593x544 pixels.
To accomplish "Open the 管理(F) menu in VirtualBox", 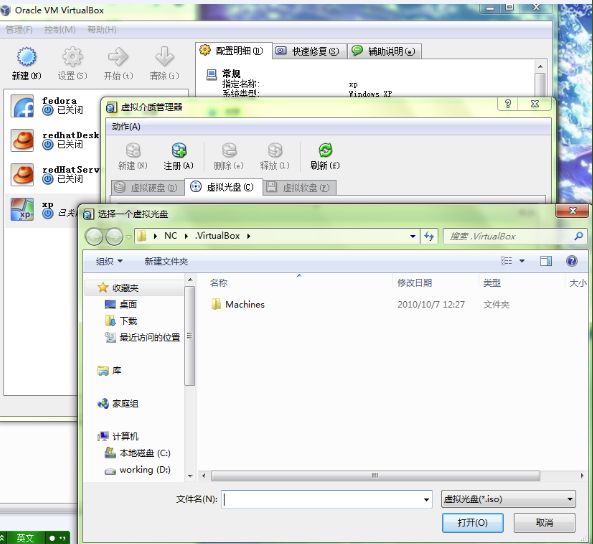I will (x=19, y=30).
